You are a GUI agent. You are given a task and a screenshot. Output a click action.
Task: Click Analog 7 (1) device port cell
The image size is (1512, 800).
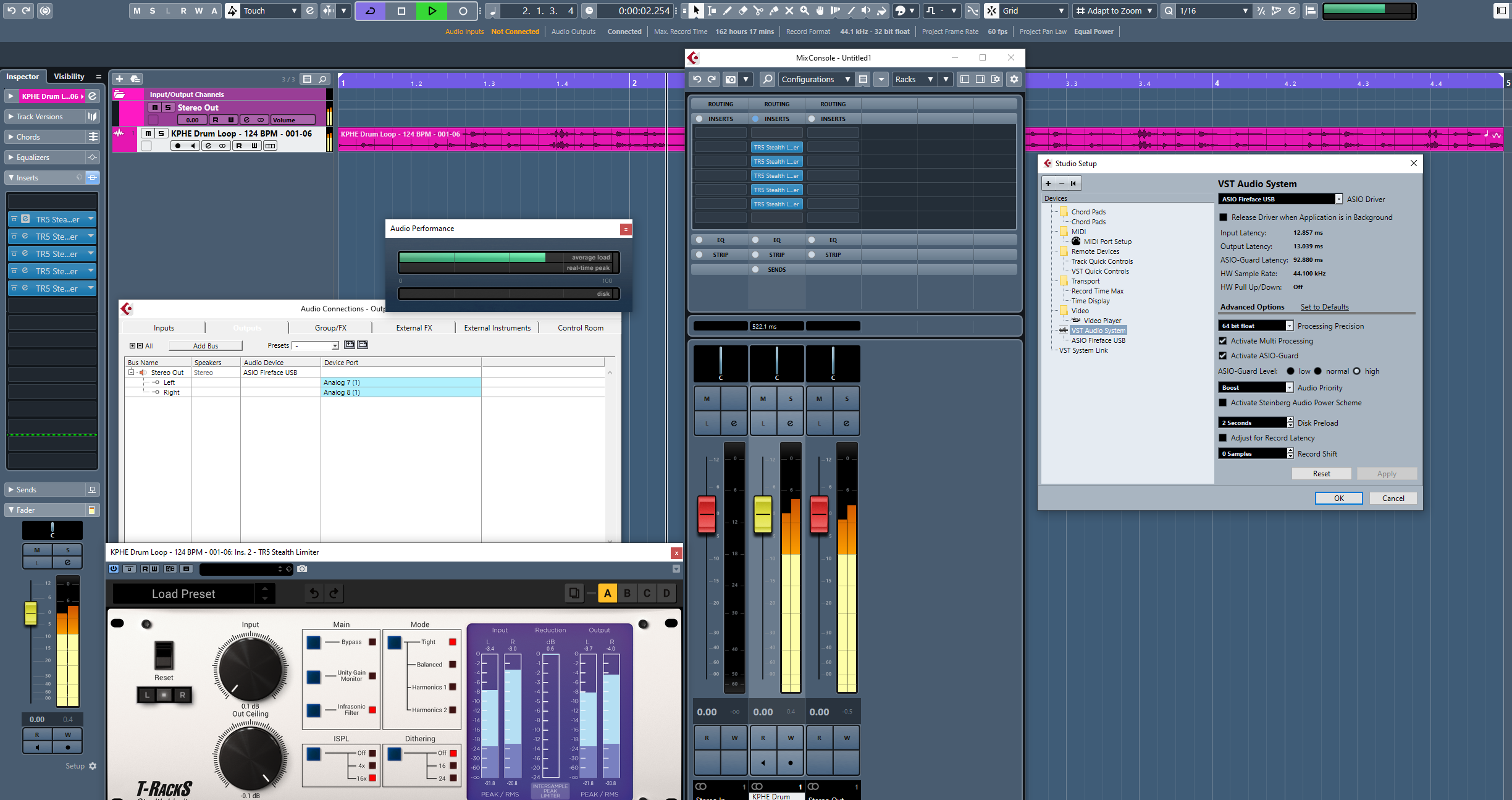(401, 382)
